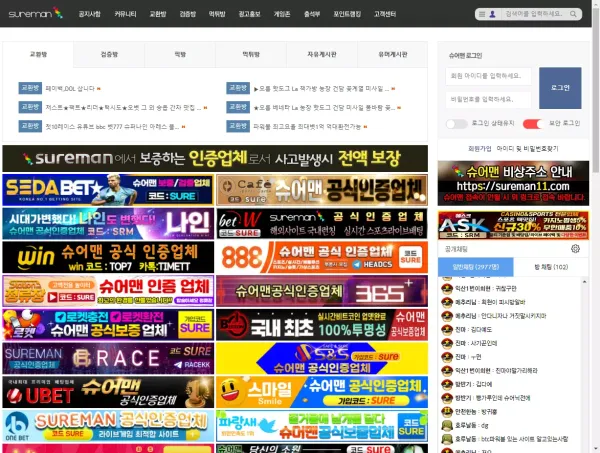The height and width of the screenshot is (453, 600).
Task: Open the orange 888 banner
Action: 322,257
